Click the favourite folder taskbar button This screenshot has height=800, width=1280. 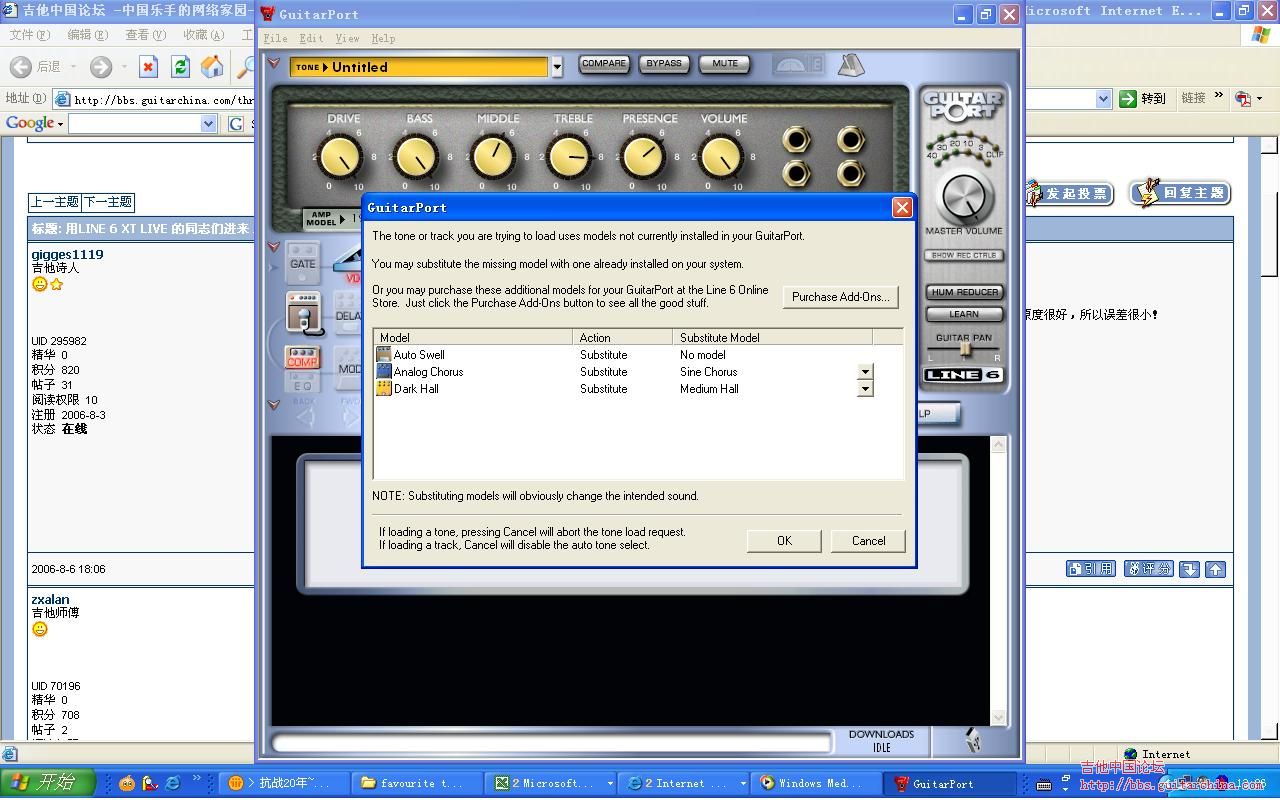(x=417, y=784)
